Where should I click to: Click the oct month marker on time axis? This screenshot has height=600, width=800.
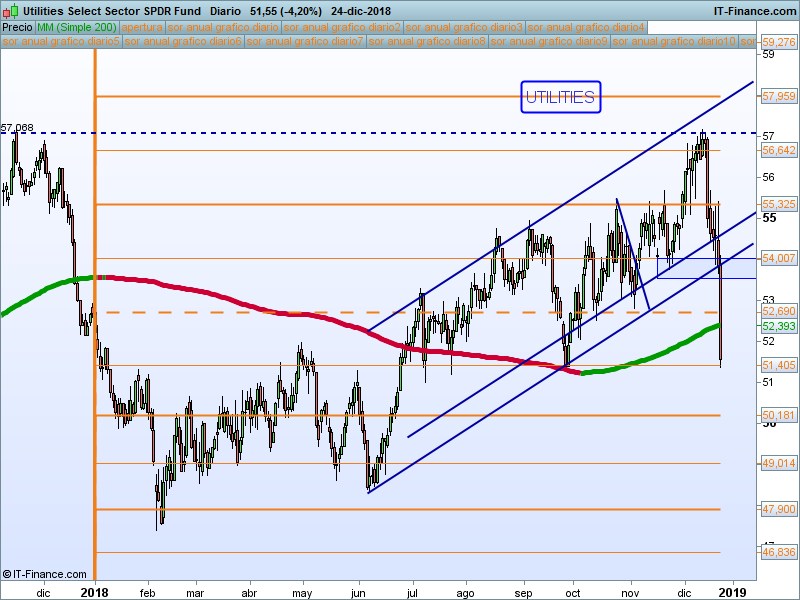[x=572, y=593]
